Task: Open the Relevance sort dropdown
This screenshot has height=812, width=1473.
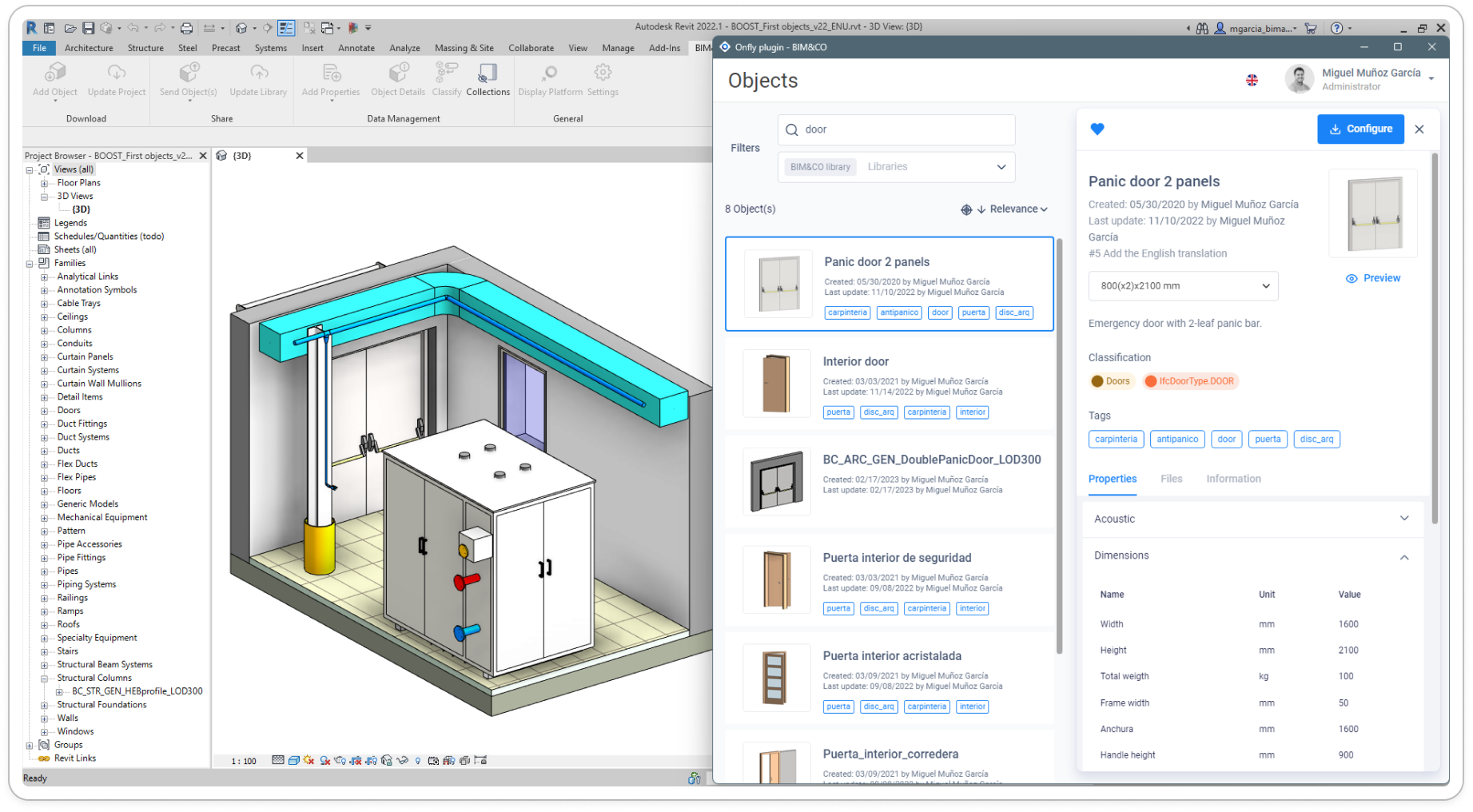Action: pos(1018,209)
